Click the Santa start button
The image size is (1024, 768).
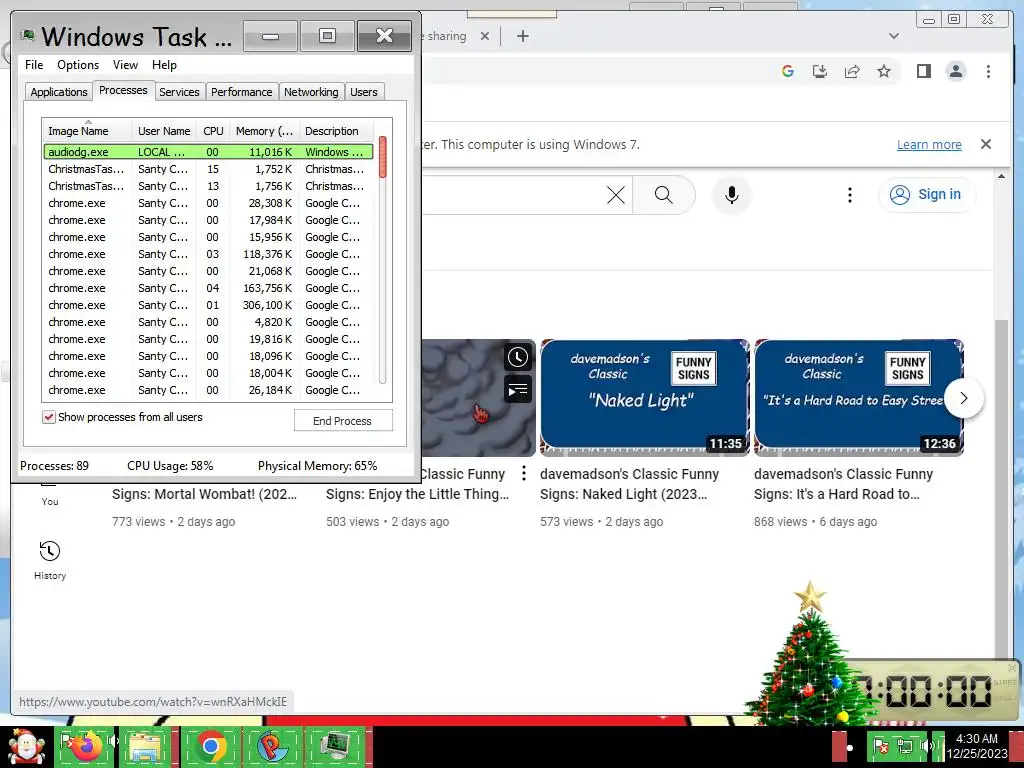[26, 746]
